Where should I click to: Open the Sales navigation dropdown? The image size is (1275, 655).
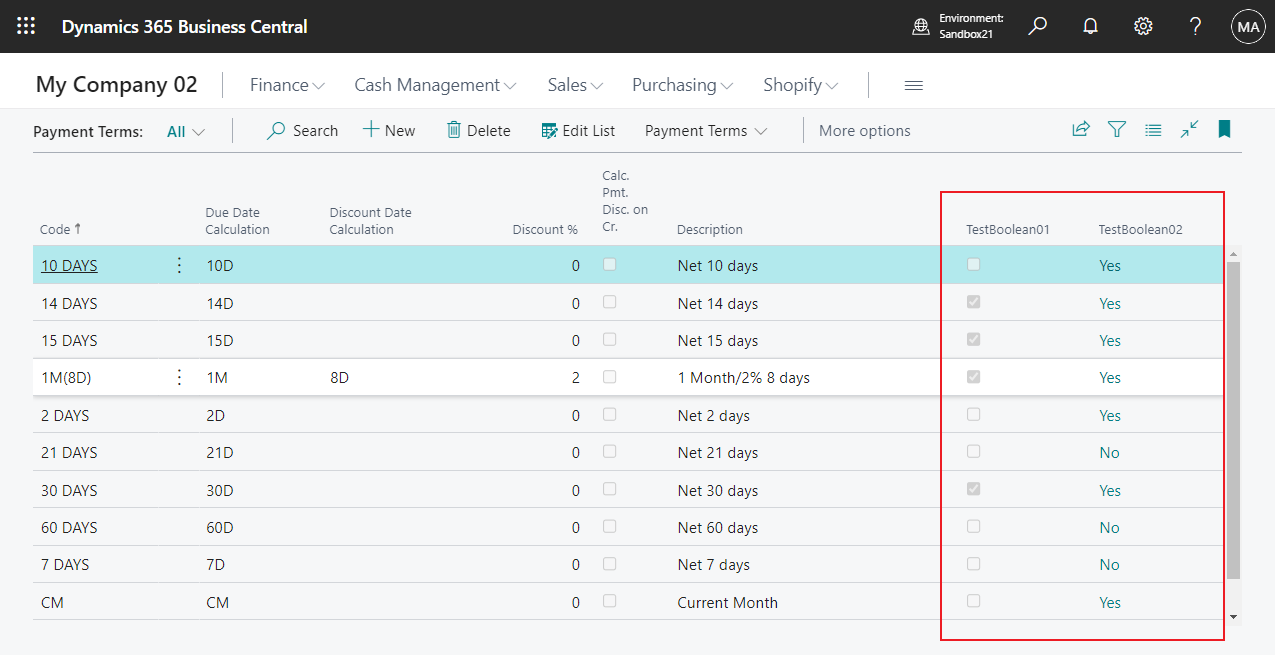click(x=573, y=85)
